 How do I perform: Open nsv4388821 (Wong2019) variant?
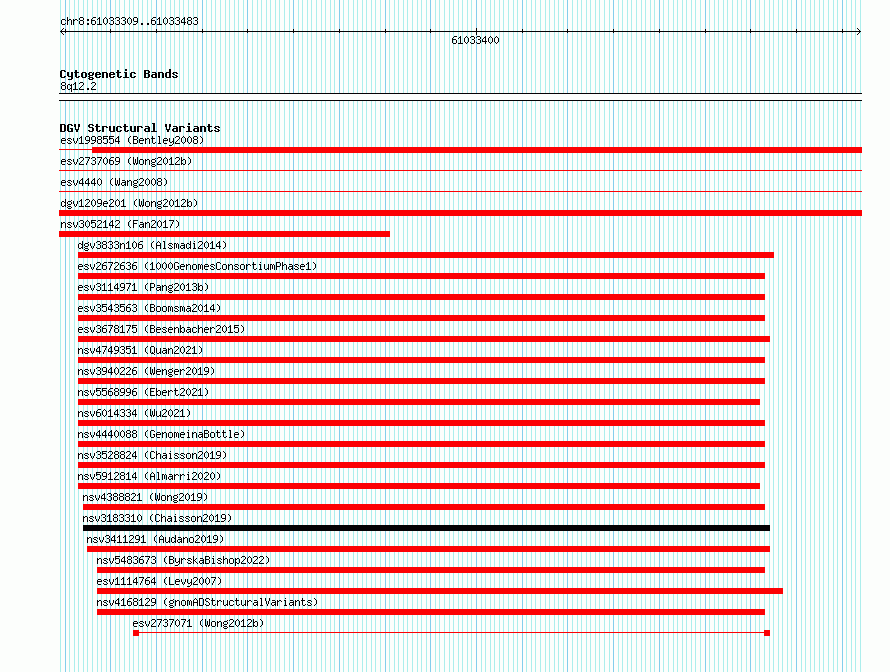[x=145, y=497]
